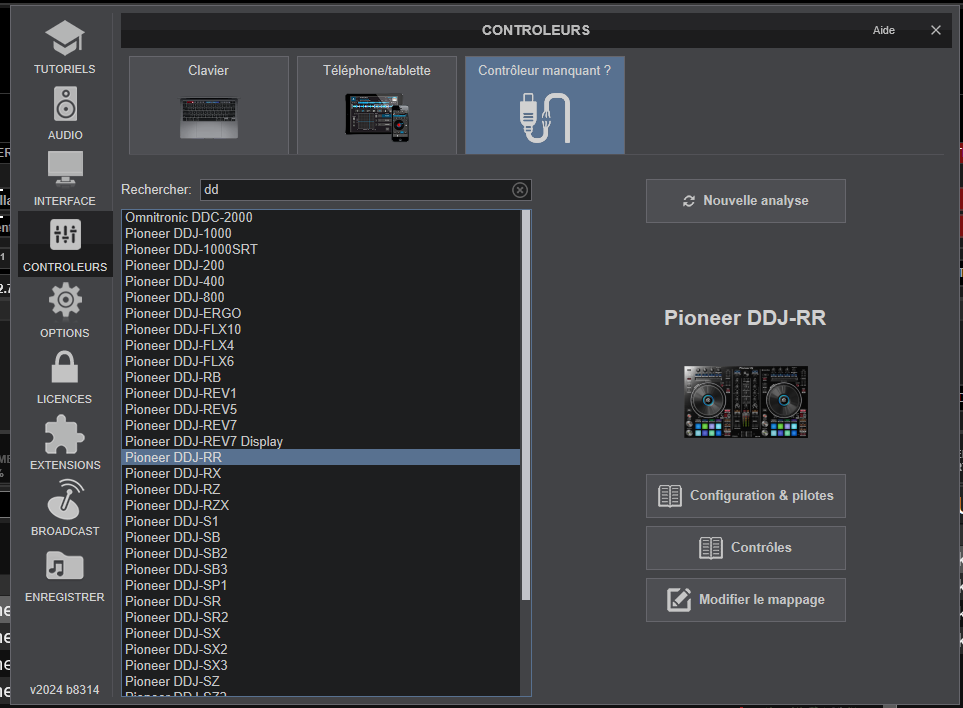Select Pioneer DDJ-FLX6 in the list
The height and width of the screenshot is (708, 963).
(321, 361)
